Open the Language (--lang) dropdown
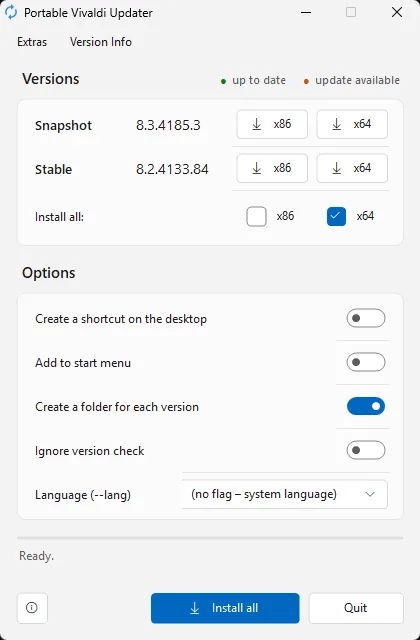The image size is (420, 640). [x=284, y=494]
